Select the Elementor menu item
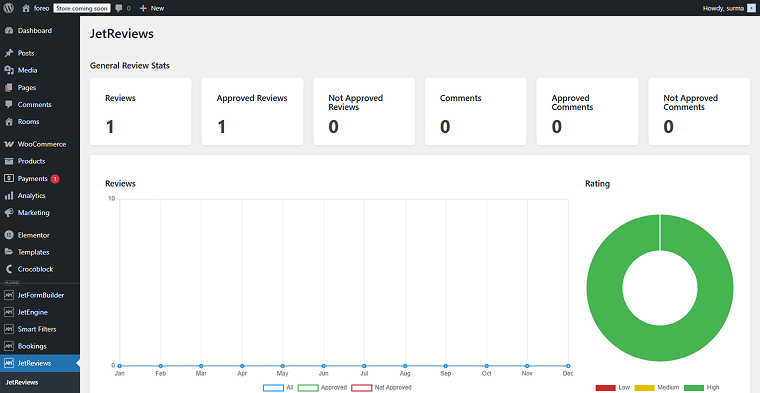This screenshot has height=393, width=760. (40, 235)
